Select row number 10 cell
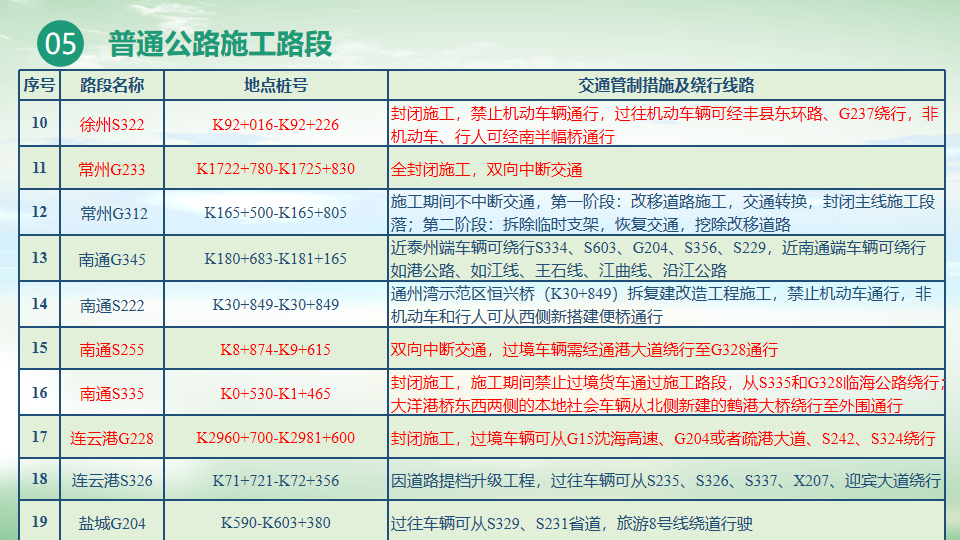 (40, 123)
